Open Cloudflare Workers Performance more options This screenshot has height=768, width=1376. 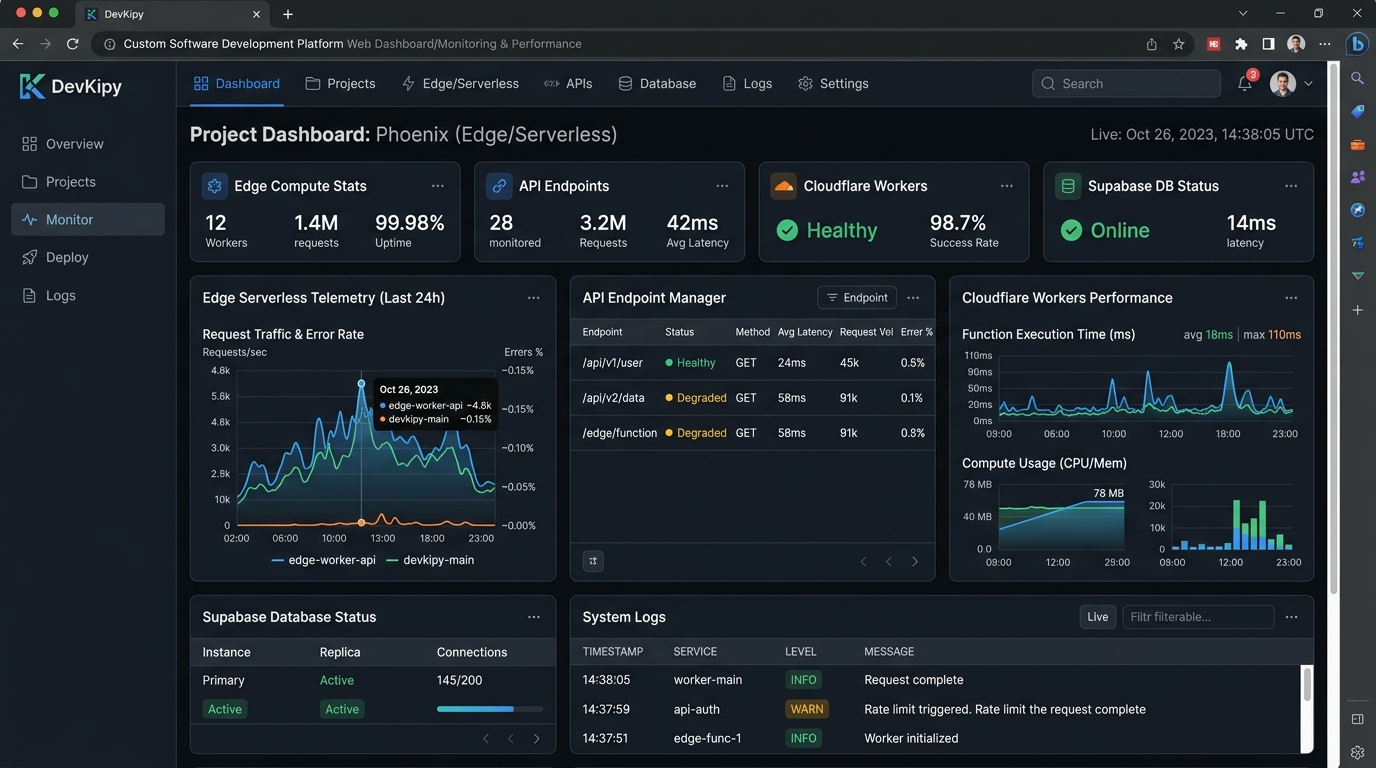tap(1291, 298)
